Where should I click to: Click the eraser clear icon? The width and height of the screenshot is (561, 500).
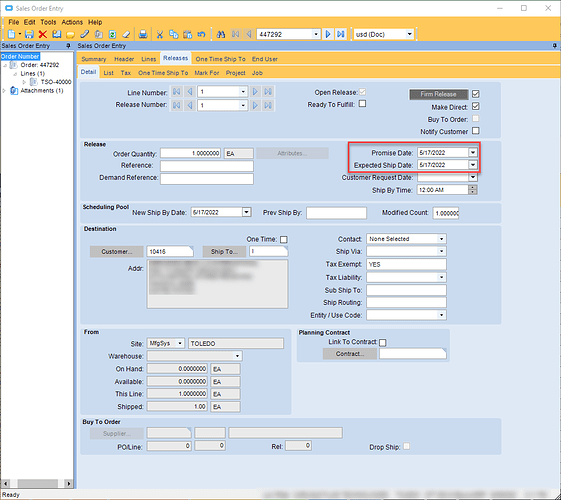(126, 34)
